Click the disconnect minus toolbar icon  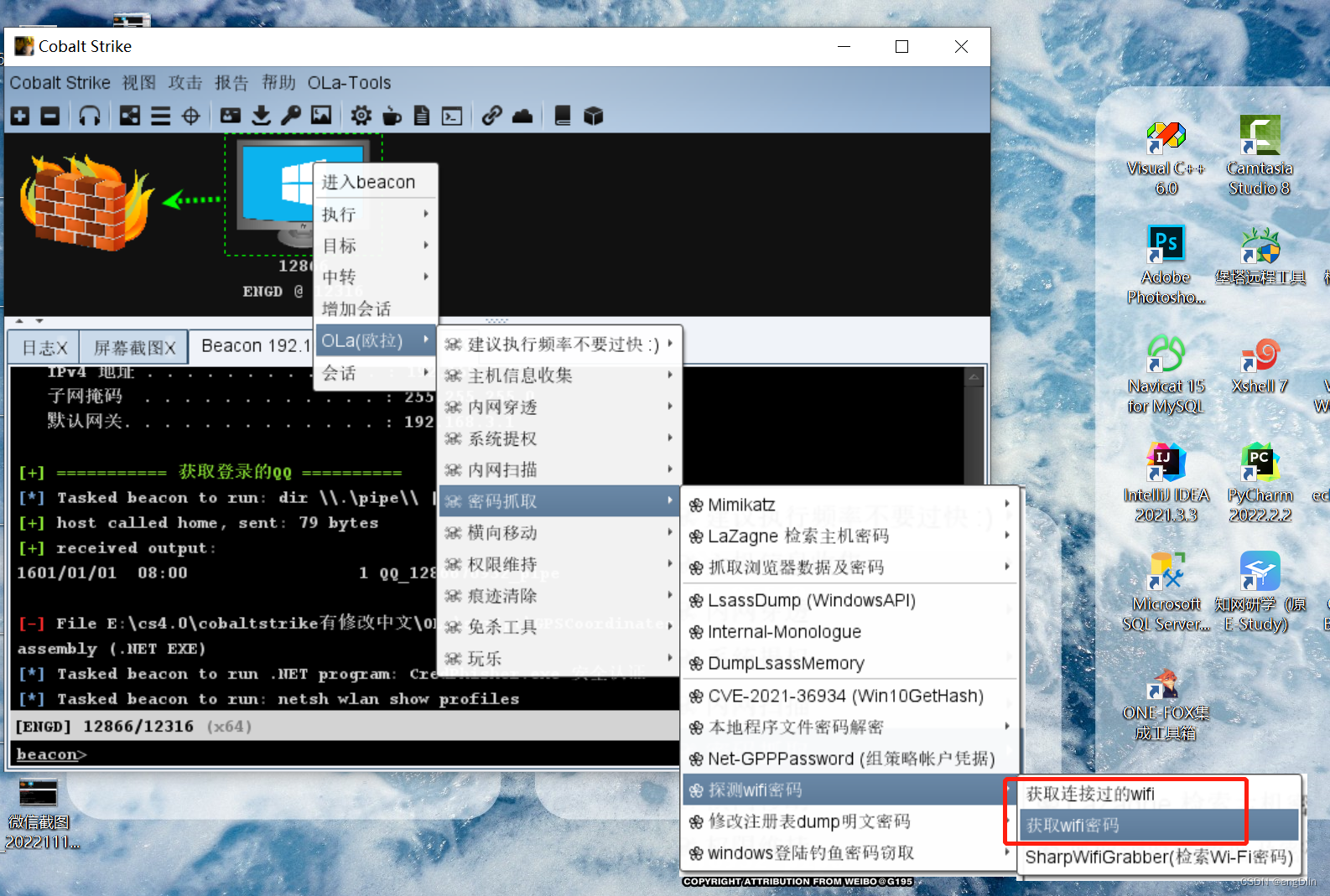tap(50, 116)
